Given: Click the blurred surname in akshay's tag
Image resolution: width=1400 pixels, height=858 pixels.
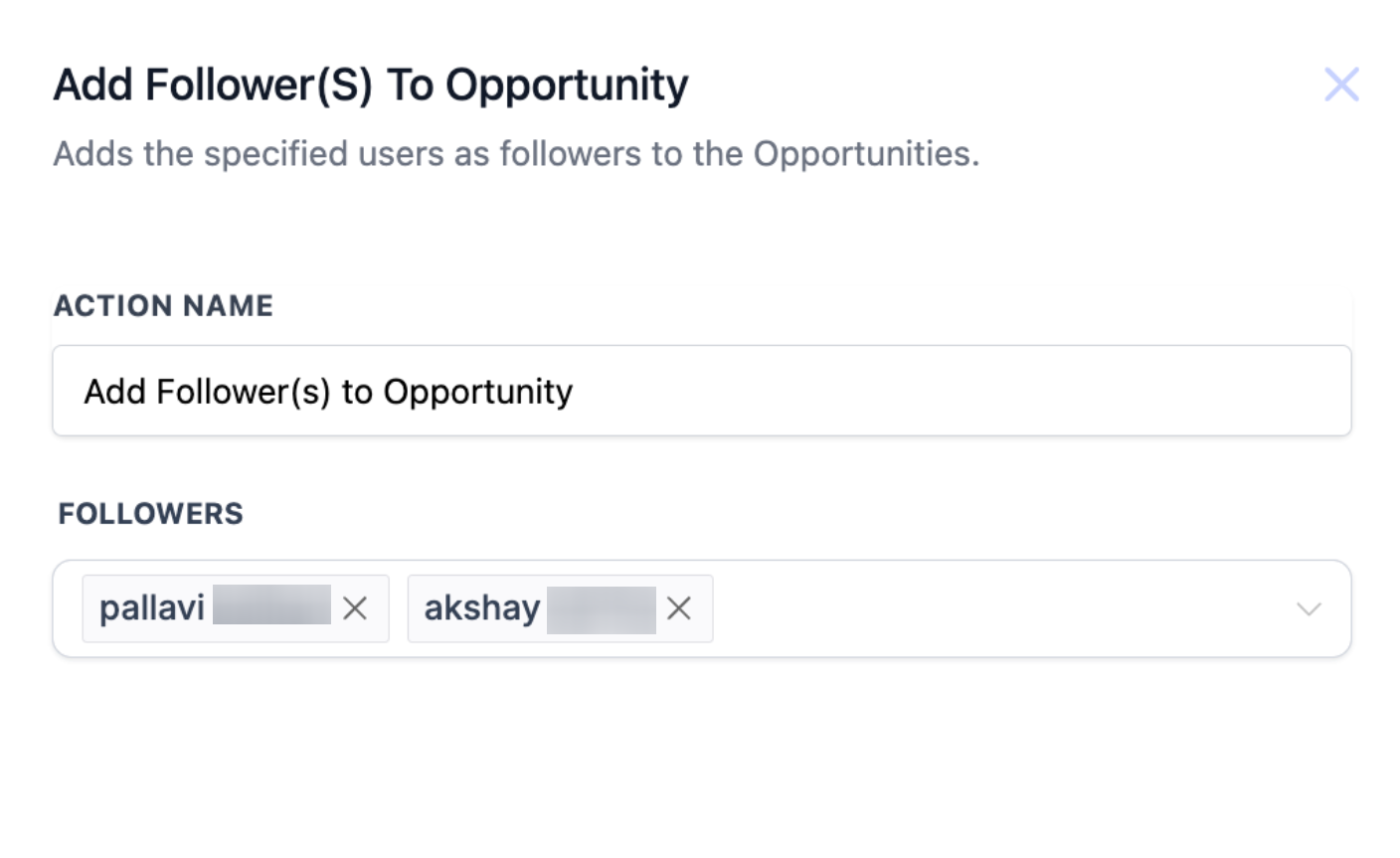Looking at the screenshot, I should tap(601, 609).
